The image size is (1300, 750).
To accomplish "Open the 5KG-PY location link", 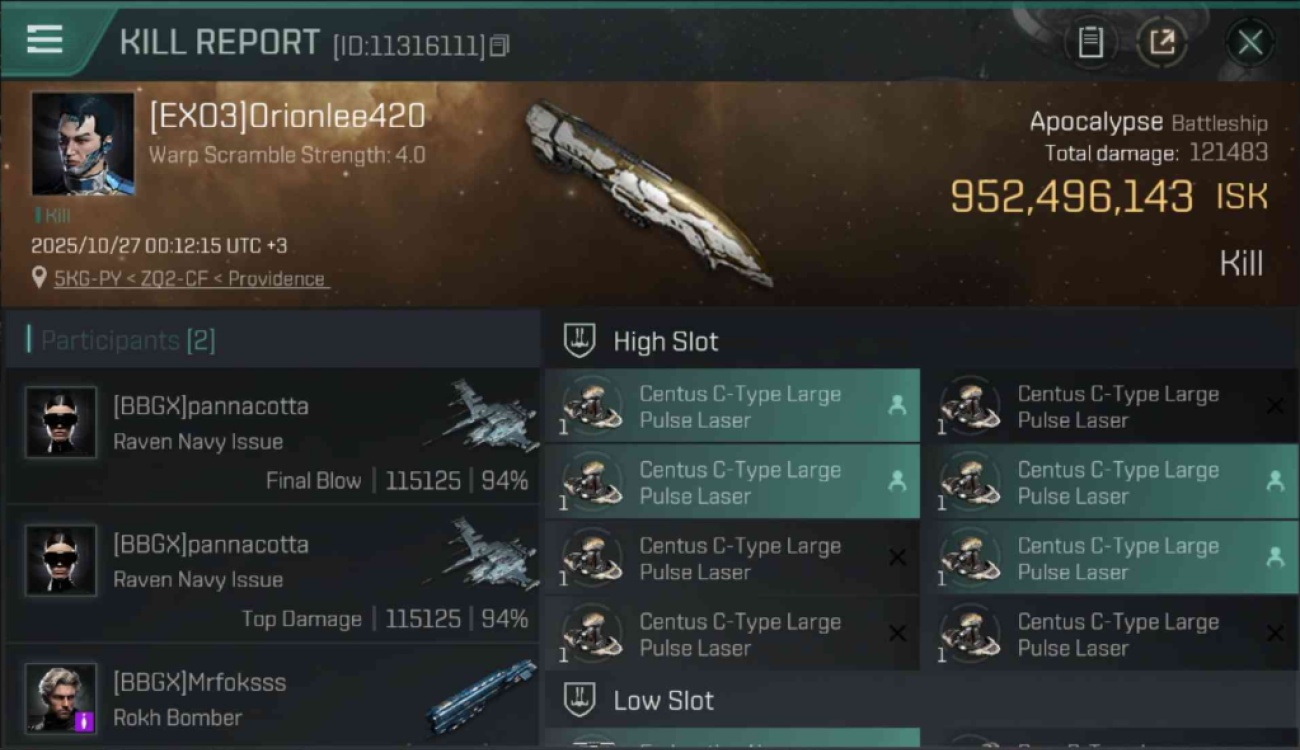I will pyautogui.click(x=190, y=279).
